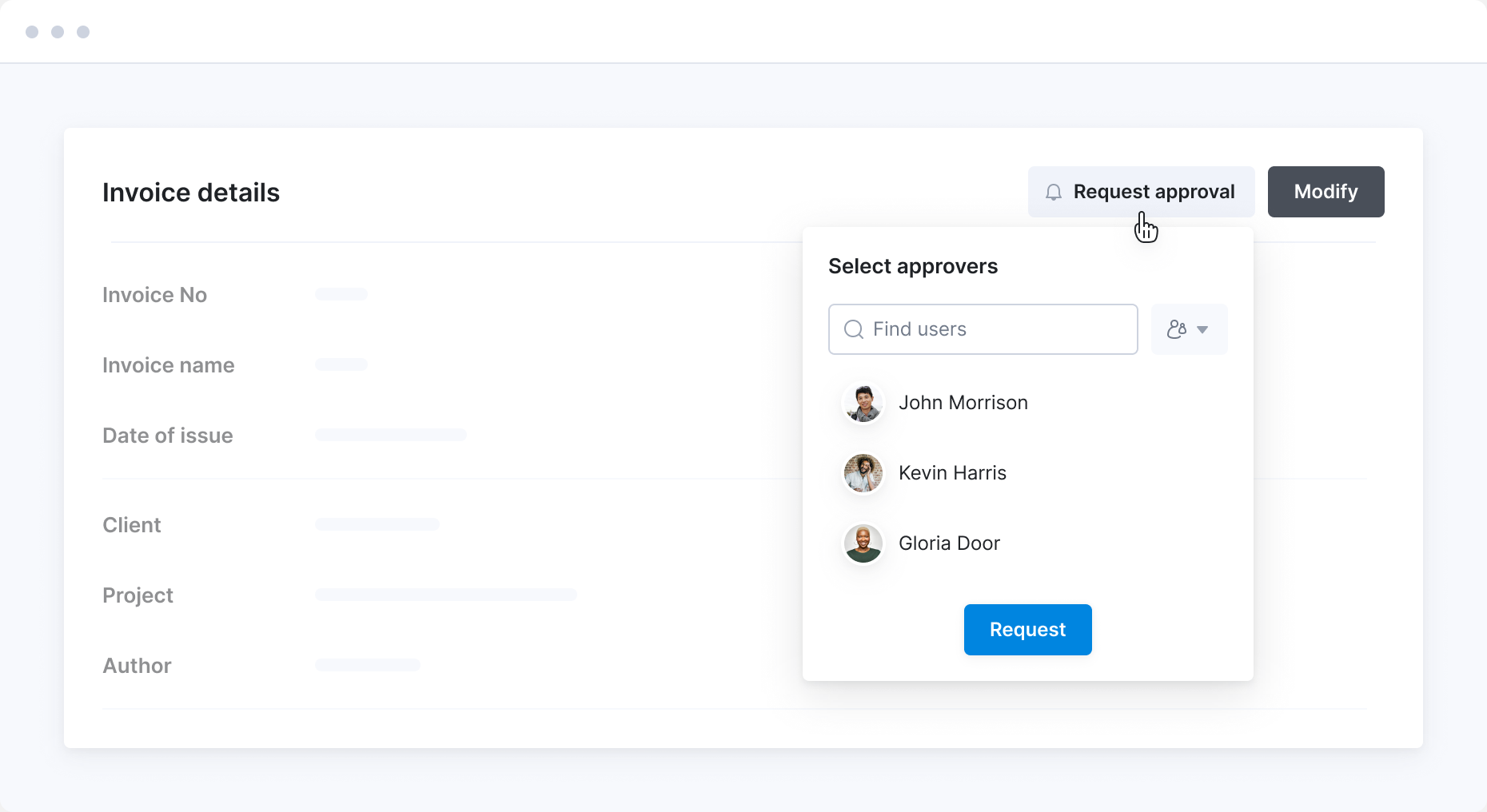This screenshot has width=1487, height=812.
Task: Click the user group filter icon
Action: click(1177, 329)
